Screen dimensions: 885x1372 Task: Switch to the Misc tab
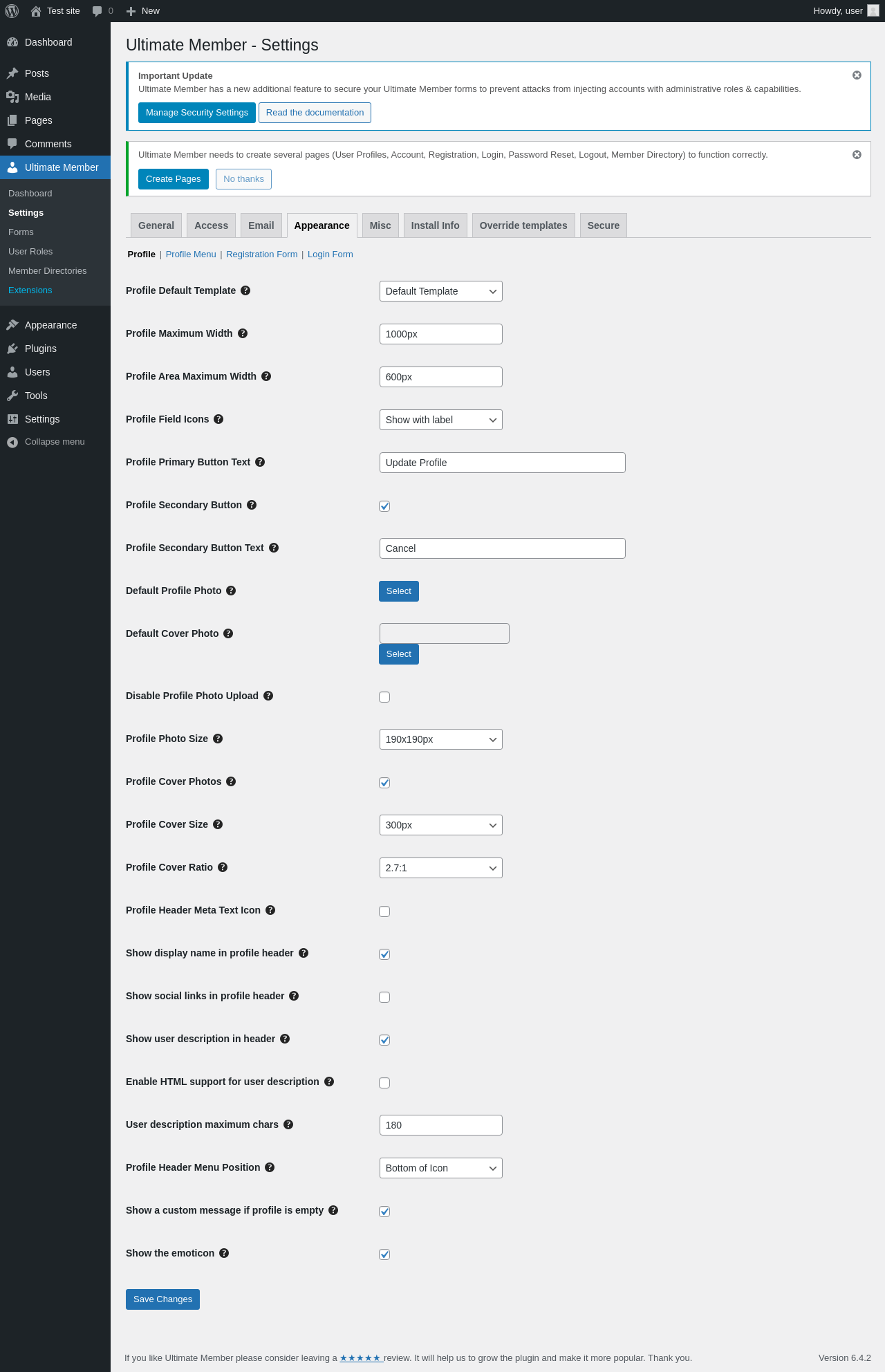click(x=380, y=225)
